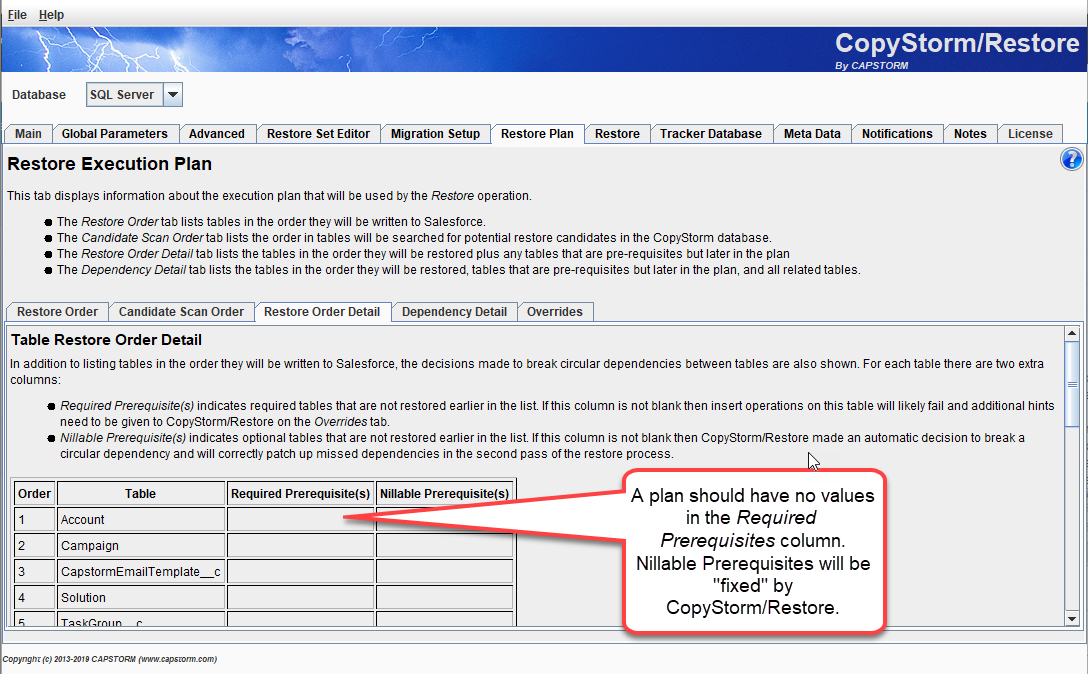Select the Restore Plan tab

coord(537,133)
